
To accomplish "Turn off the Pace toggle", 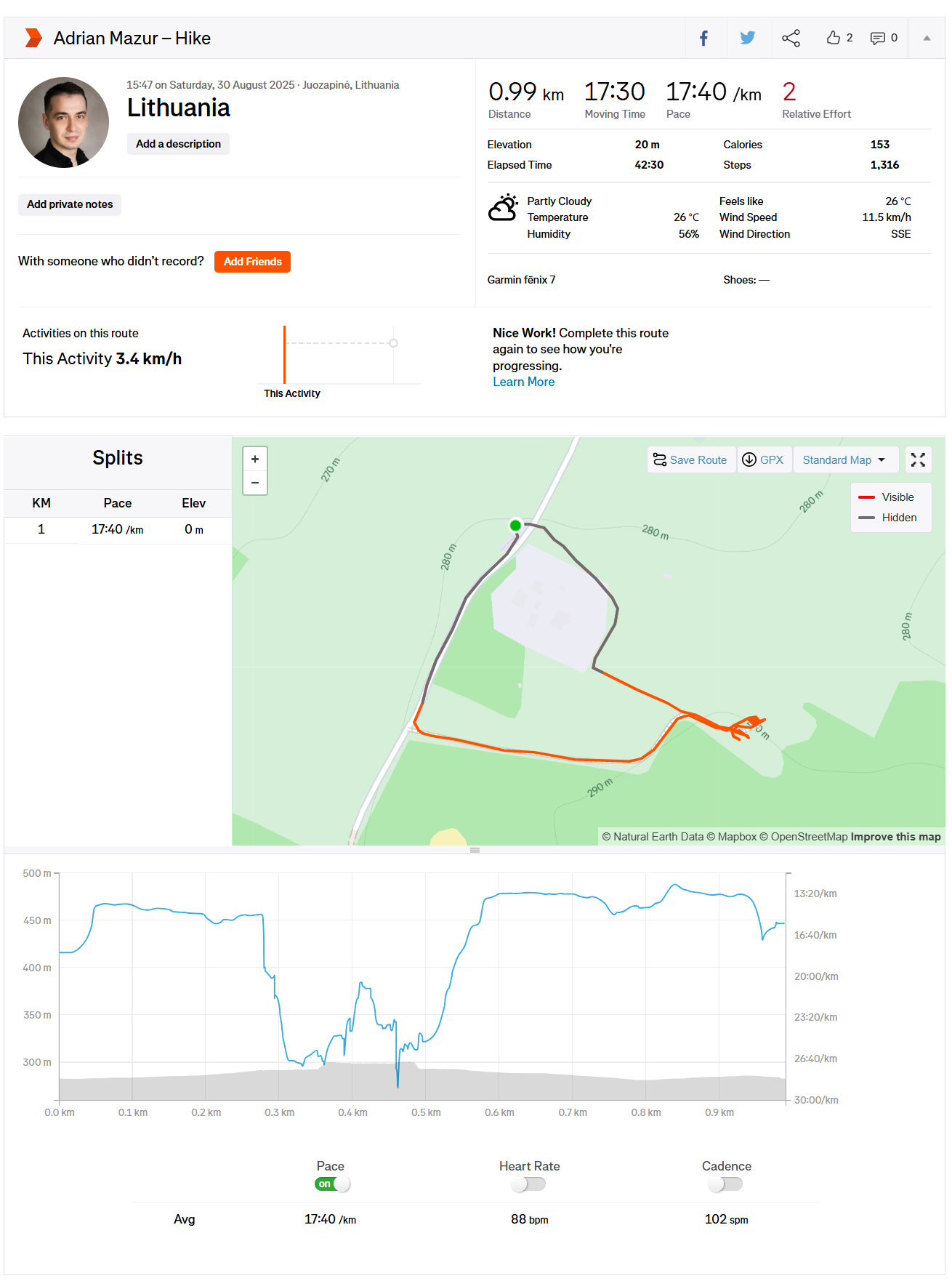I will tap(333, 1184).
